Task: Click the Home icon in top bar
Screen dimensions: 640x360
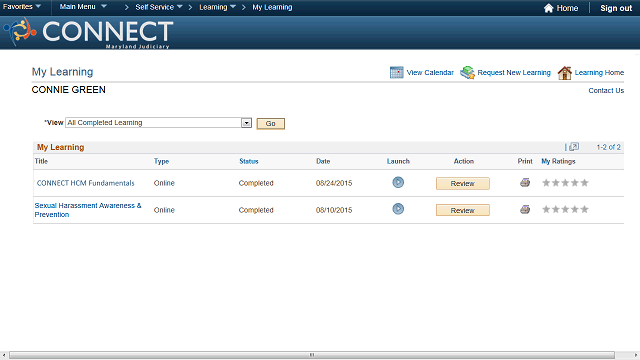Action: (549, 8)
